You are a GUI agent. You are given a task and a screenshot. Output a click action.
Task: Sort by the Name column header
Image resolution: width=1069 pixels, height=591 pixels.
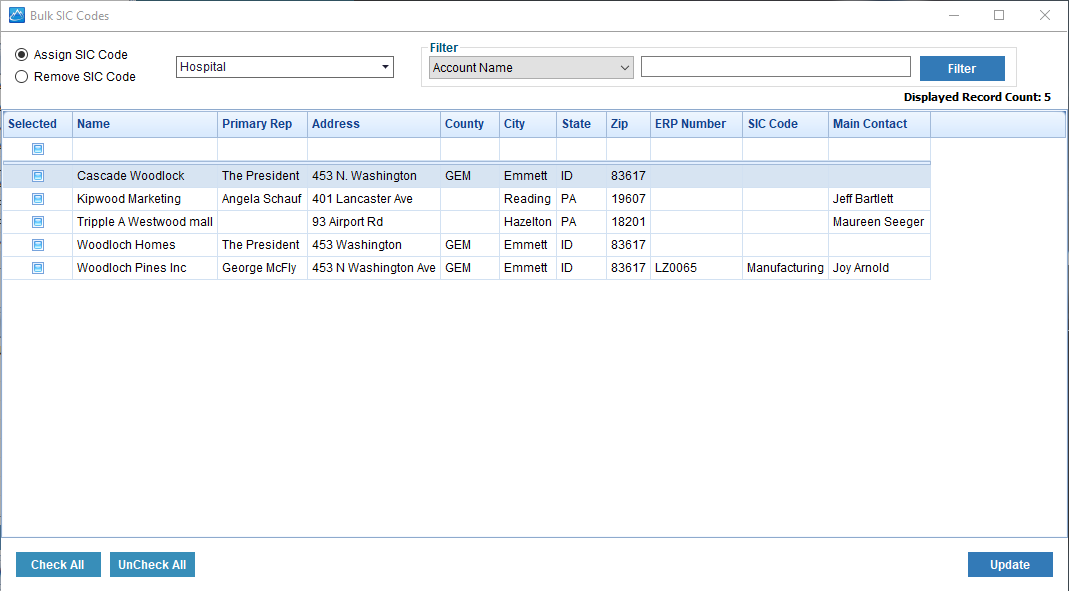[145, 124]
